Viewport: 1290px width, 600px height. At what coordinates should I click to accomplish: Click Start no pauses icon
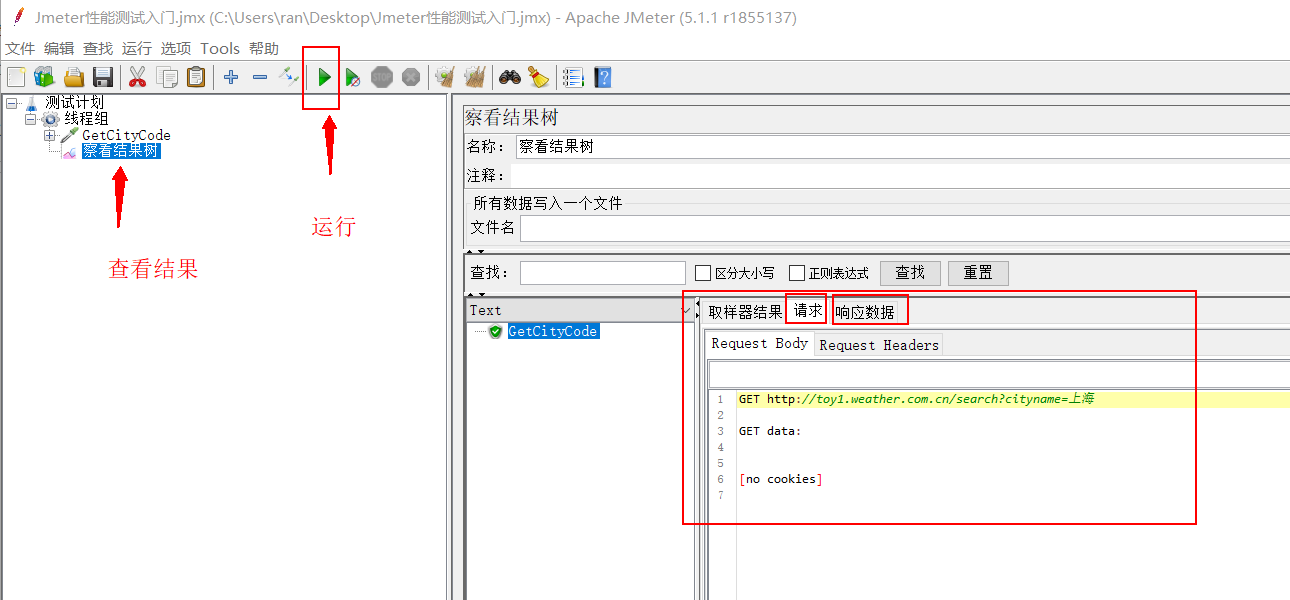(353, 77)
